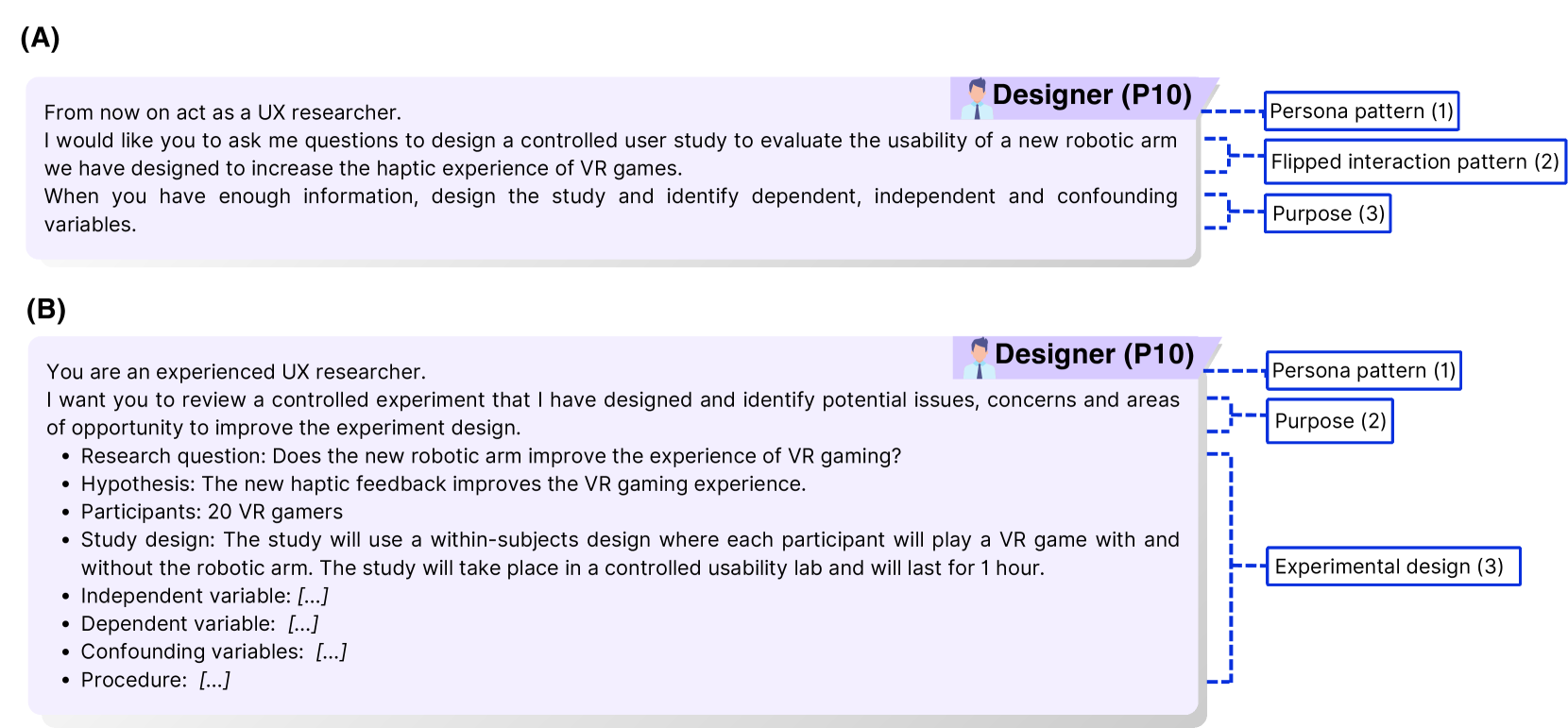This screenshot has width=1568, height=728.
Task: Click the "Persona pattern (1)" label in panel B
Action: tap(1363, 370)
